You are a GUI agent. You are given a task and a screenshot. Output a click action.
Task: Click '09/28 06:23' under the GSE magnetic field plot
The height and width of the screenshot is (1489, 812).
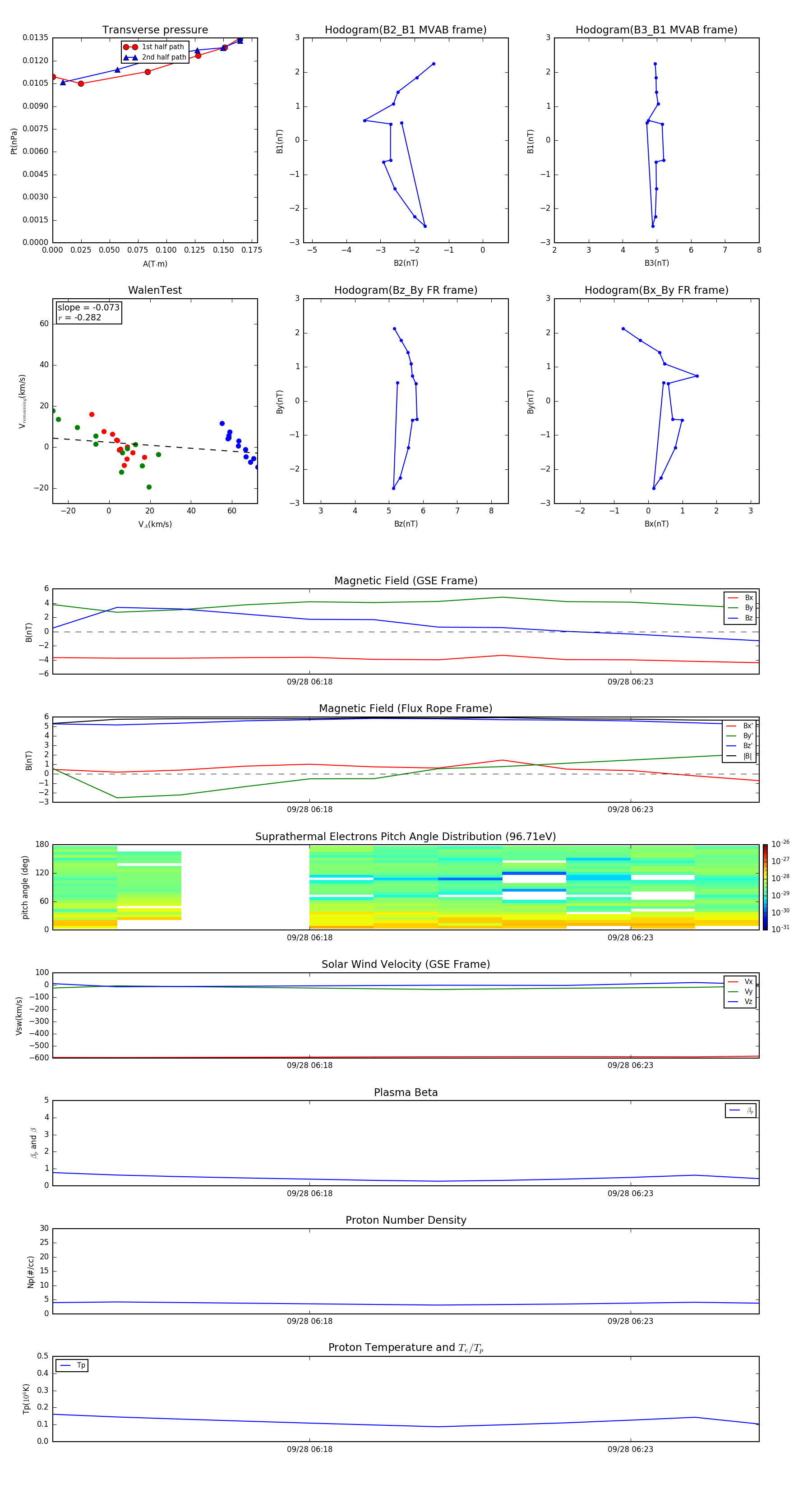pos(631,682)
